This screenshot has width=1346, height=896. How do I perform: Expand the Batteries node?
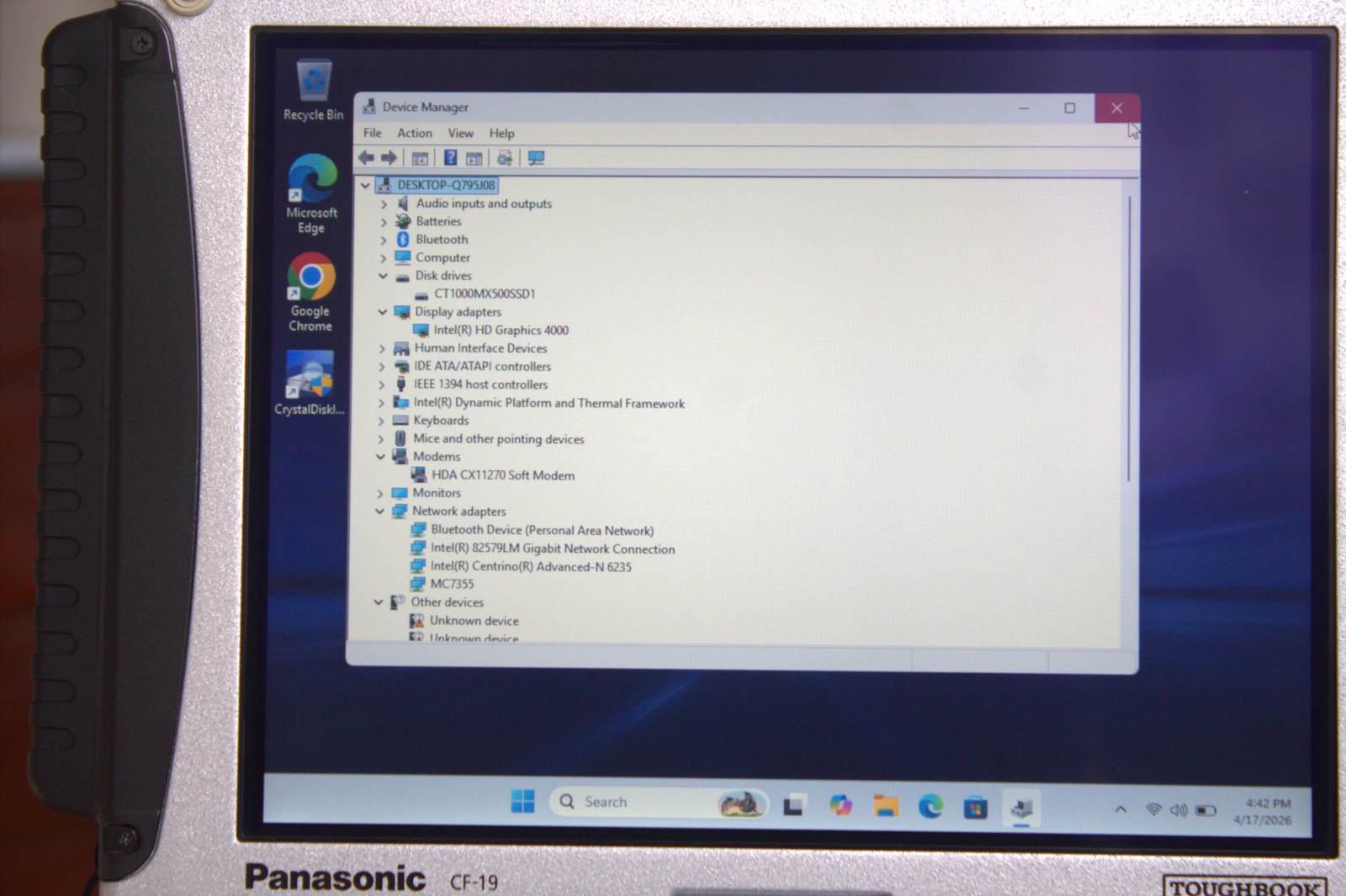[x=384, y=222]
